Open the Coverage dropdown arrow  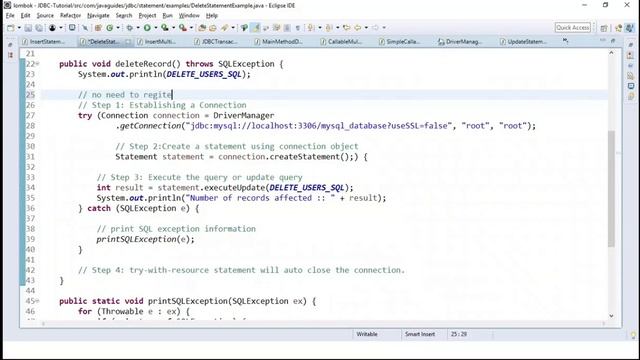point(173,28)
